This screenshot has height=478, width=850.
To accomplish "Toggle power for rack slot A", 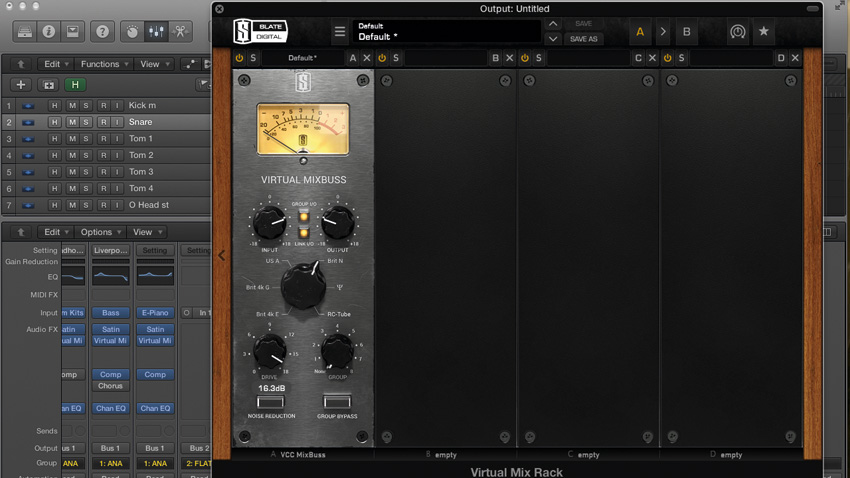I will (239, 58).
